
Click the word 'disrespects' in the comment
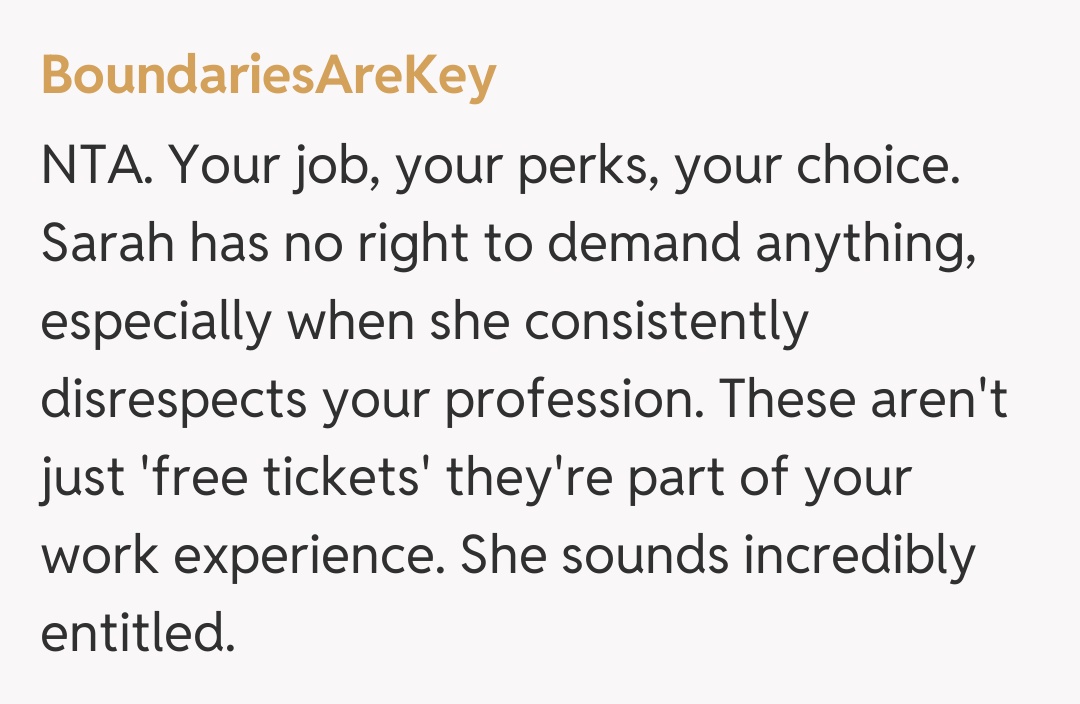pos(174,399)
